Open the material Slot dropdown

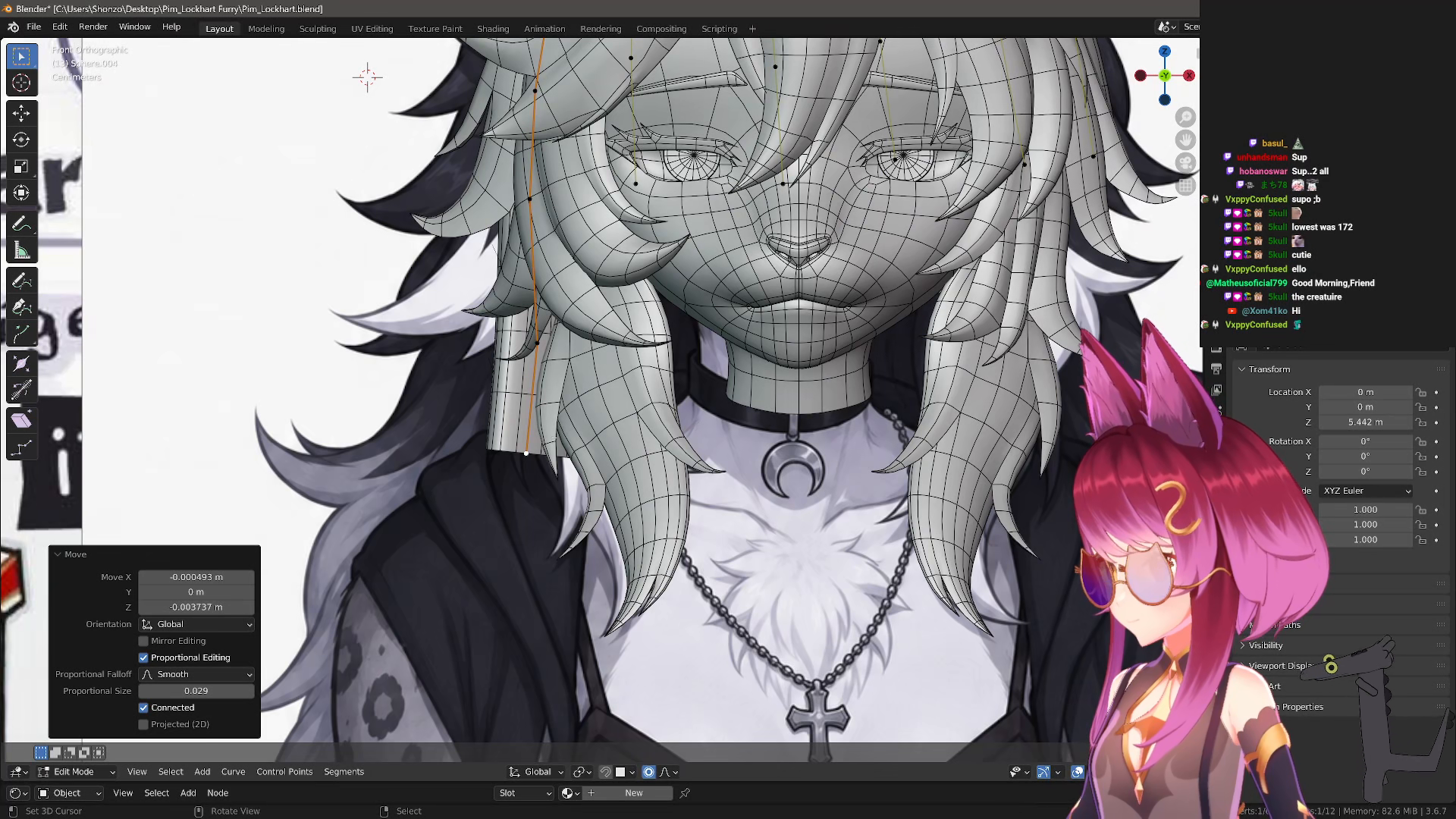(524, 793)
